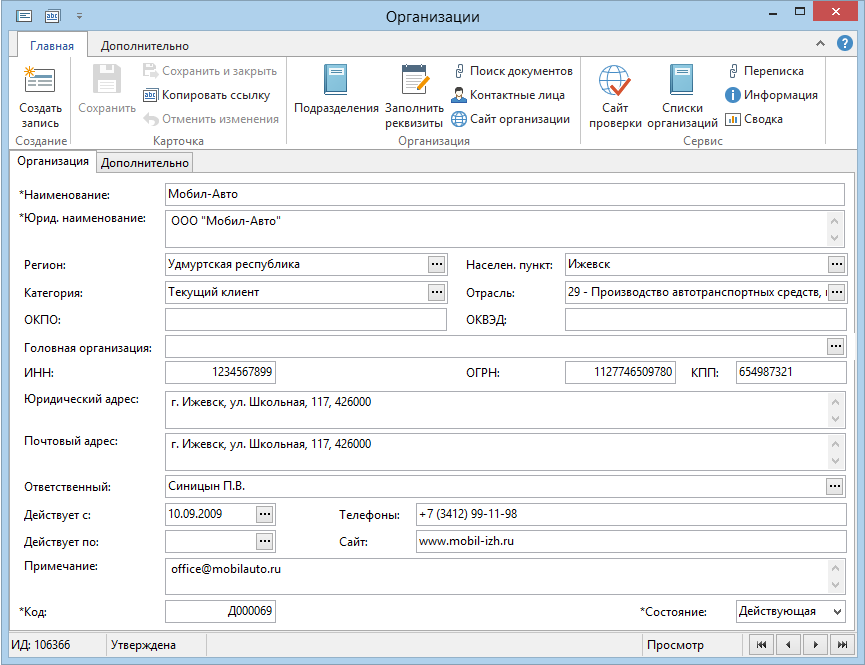Open the help question mark icon
This screenshot has width=865, height=665.
845,43
